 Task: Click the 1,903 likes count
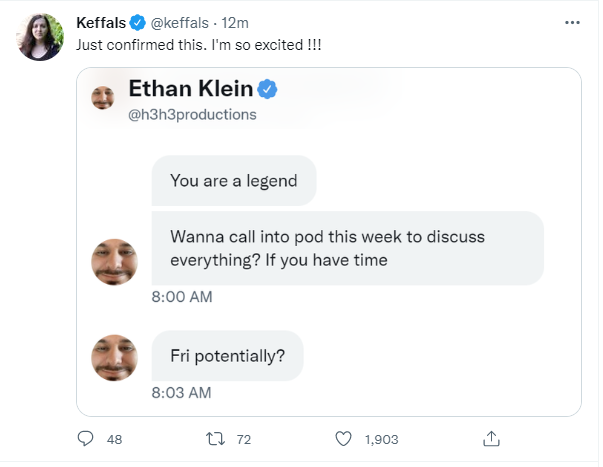[x=381, y=439]
